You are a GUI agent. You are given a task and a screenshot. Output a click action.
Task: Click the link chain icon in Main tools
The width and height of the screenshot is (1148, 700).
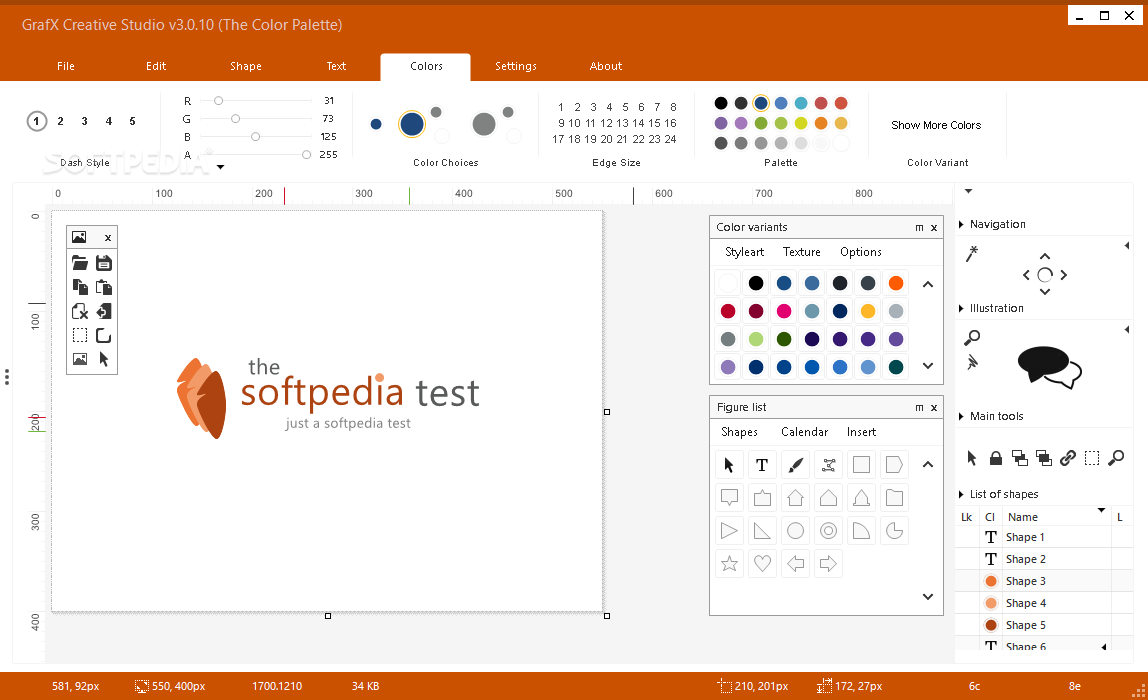1067,458
